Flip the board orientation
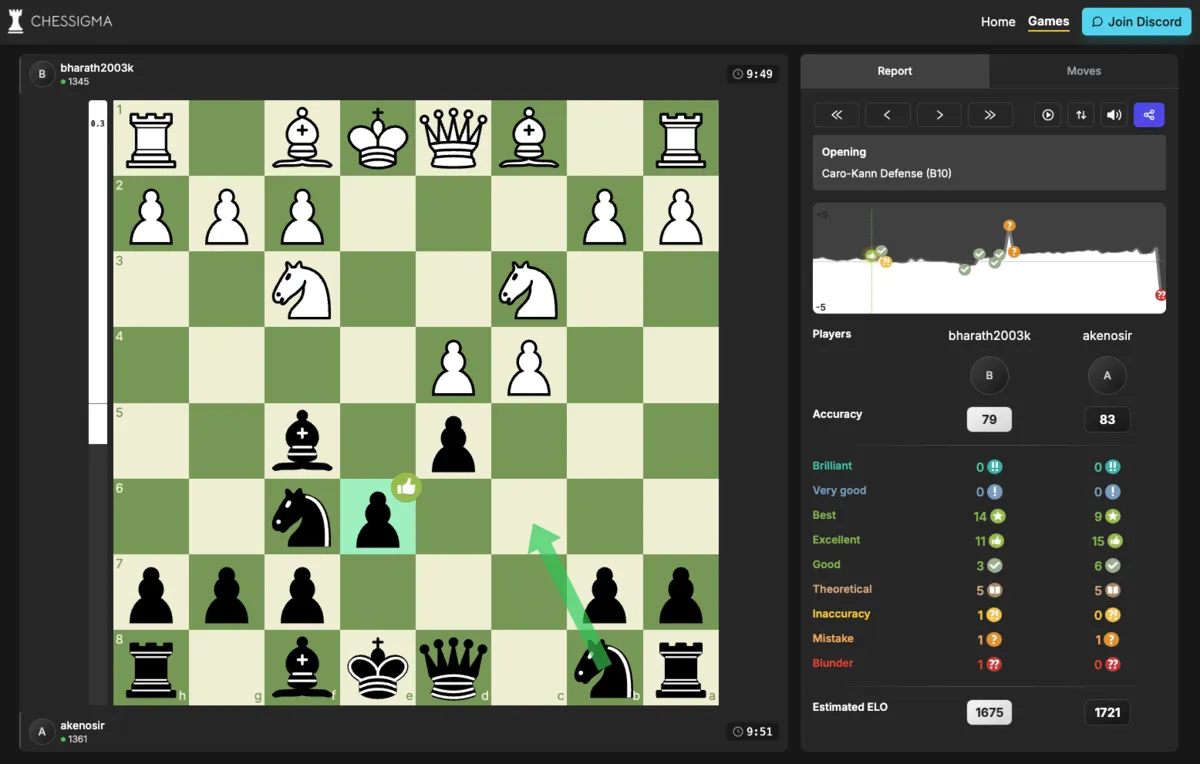 (1081, 115)
